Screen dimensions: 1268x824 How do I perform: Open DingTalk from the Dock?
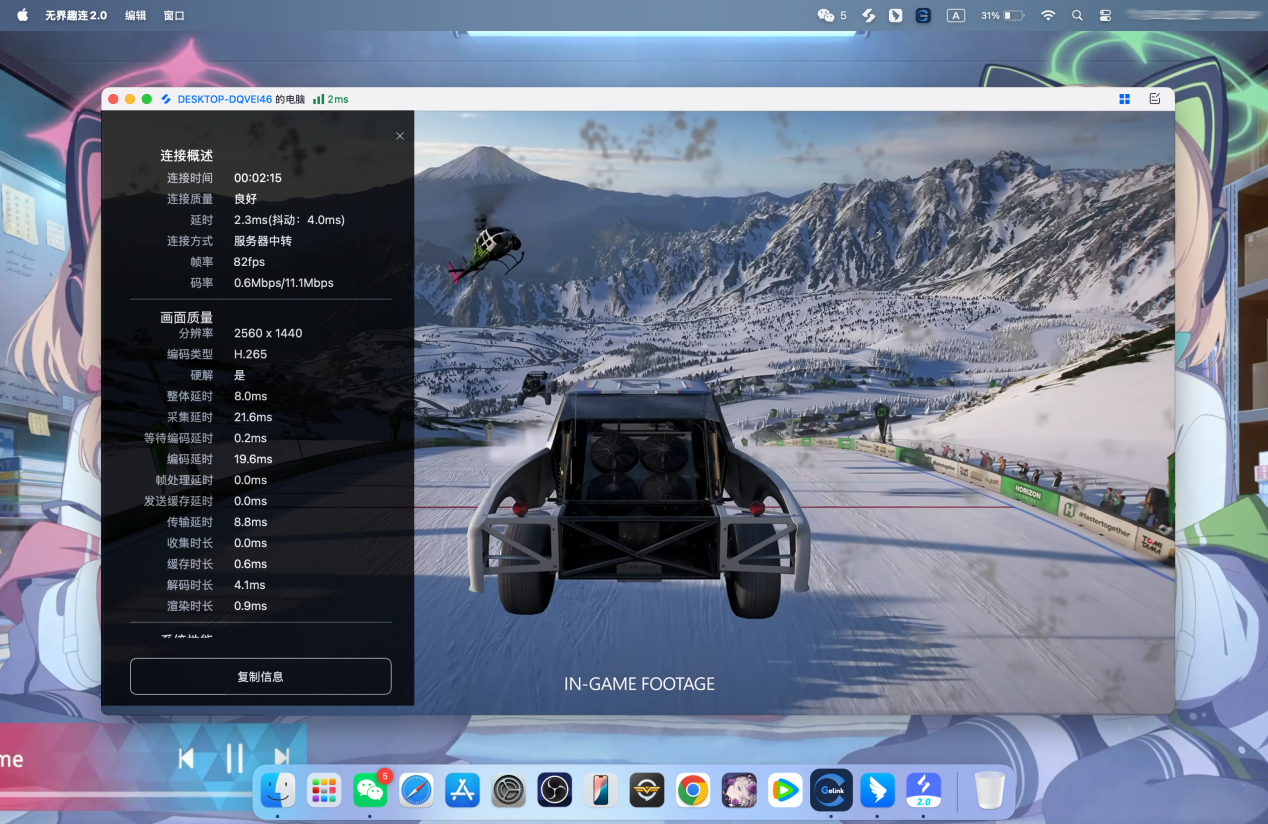(877, 790)
